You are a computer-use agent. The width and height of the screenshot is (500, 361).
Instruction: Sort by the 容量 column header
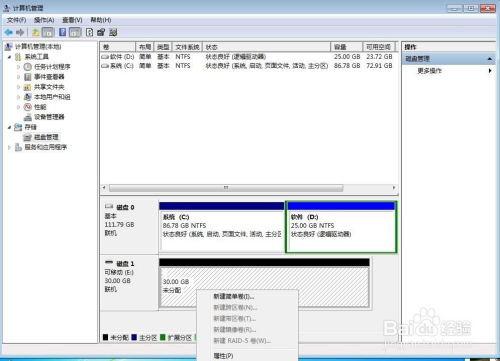(346, 47)
